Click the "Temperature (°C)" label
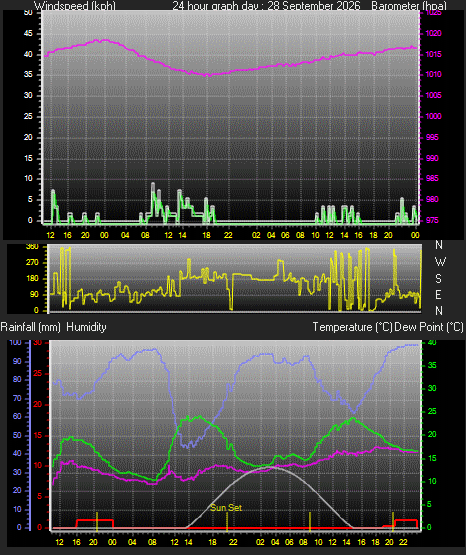 click(x=352, y=327)
